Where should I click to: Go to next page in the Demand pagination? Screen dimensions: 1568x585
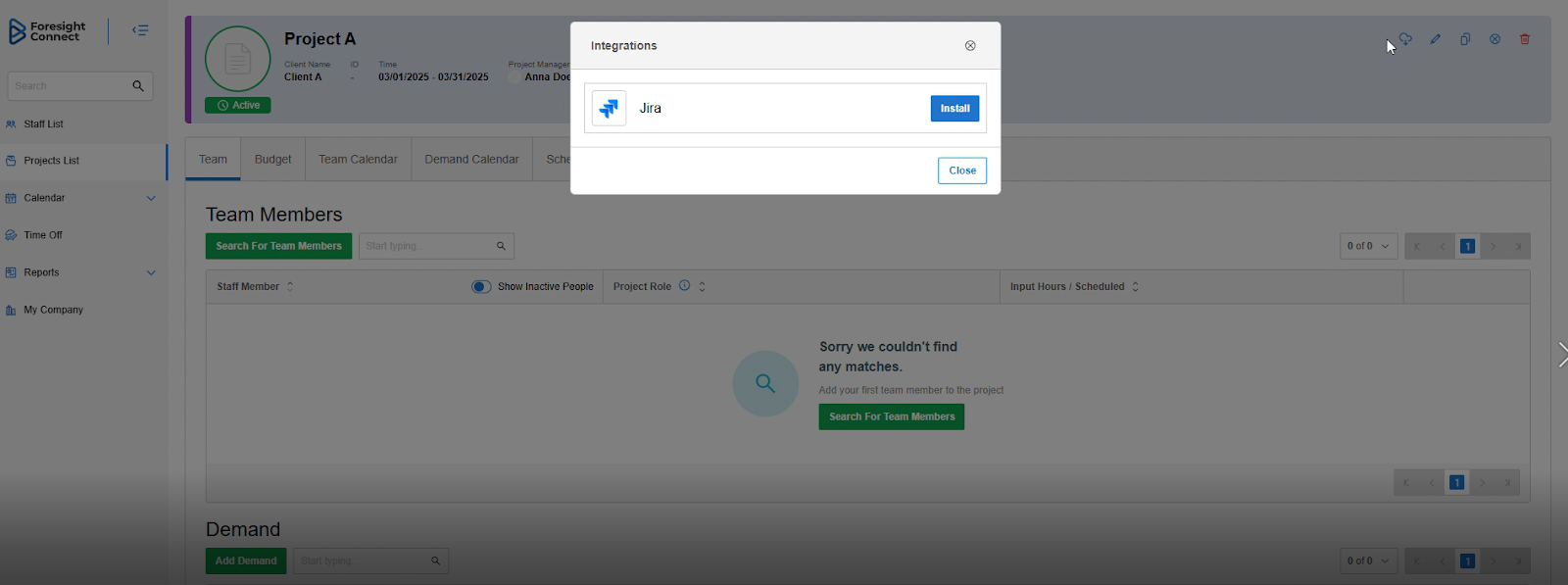[x=1494, y=561]
